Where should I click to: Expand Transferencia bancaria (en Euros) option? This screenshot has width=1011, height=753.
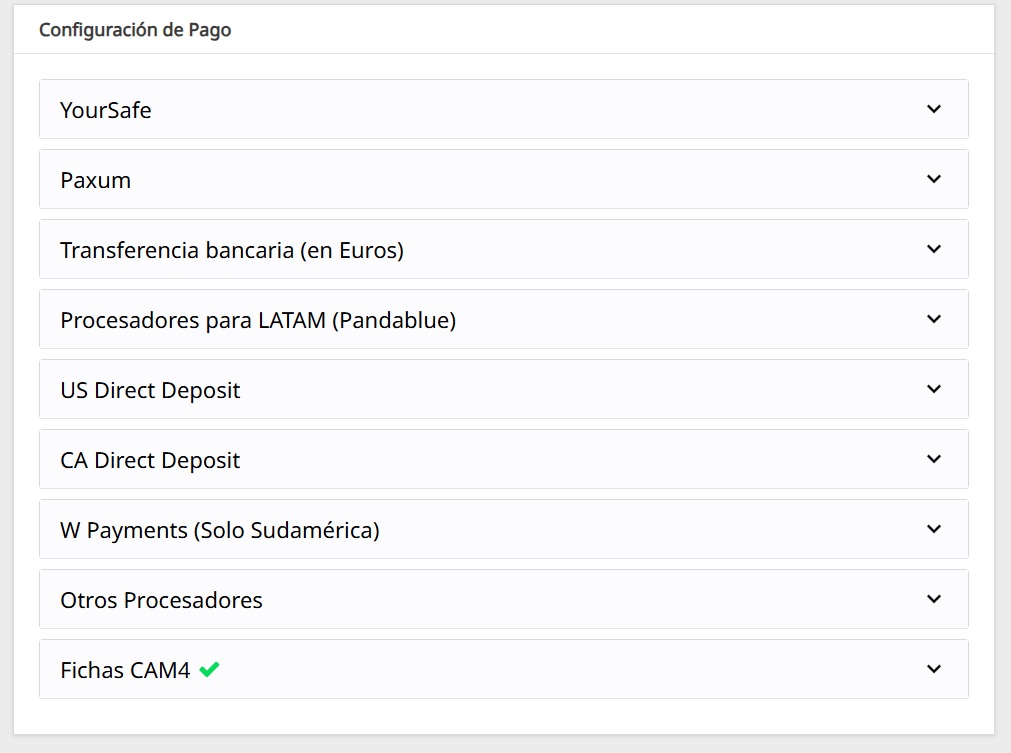coord(504,249)
